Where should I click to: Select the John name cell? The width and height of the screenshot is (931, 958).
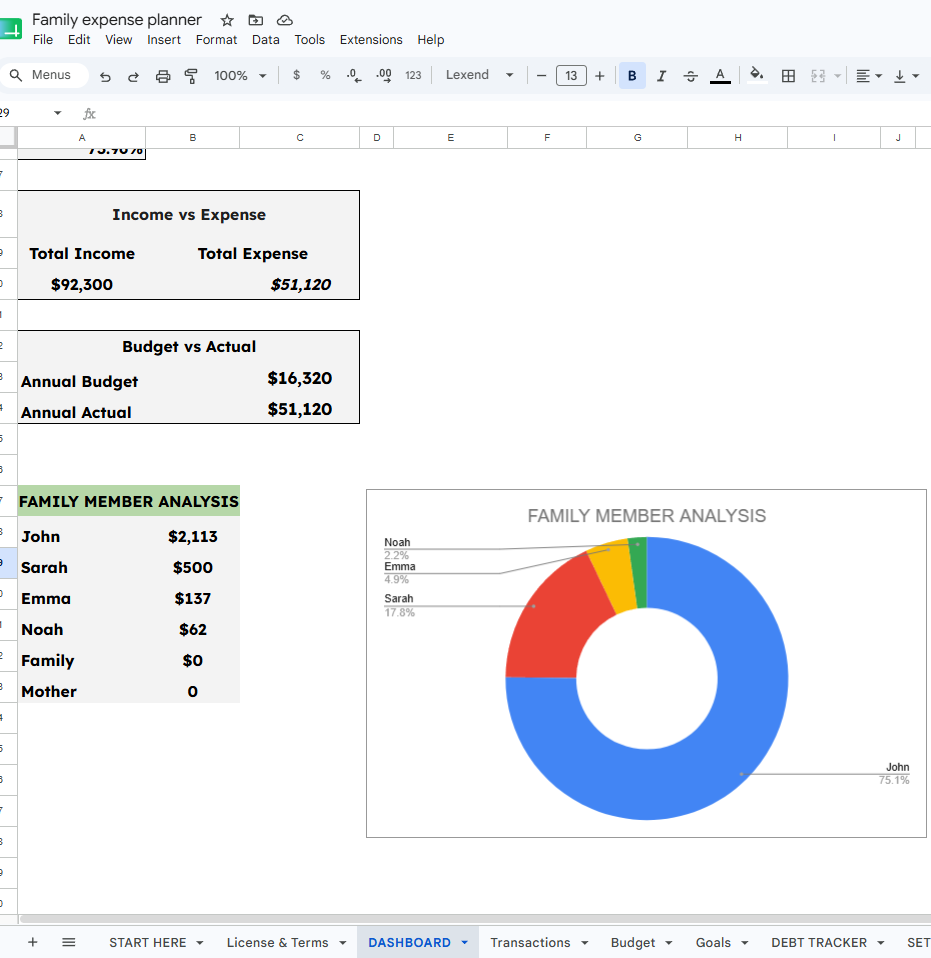pos(82,536)
